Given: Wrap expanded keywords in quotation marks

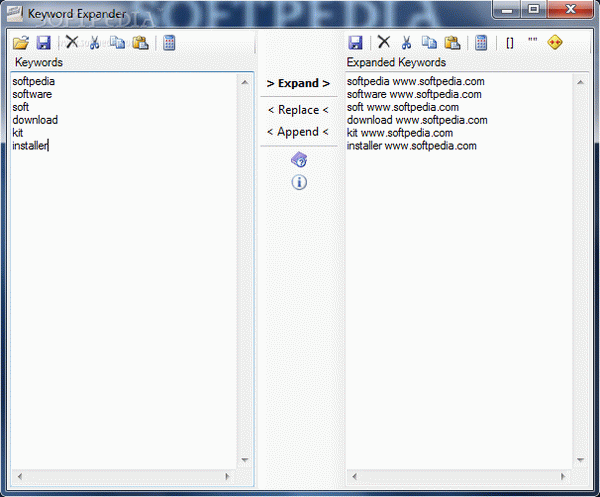Looking at the screenshot, I should 532,40.
